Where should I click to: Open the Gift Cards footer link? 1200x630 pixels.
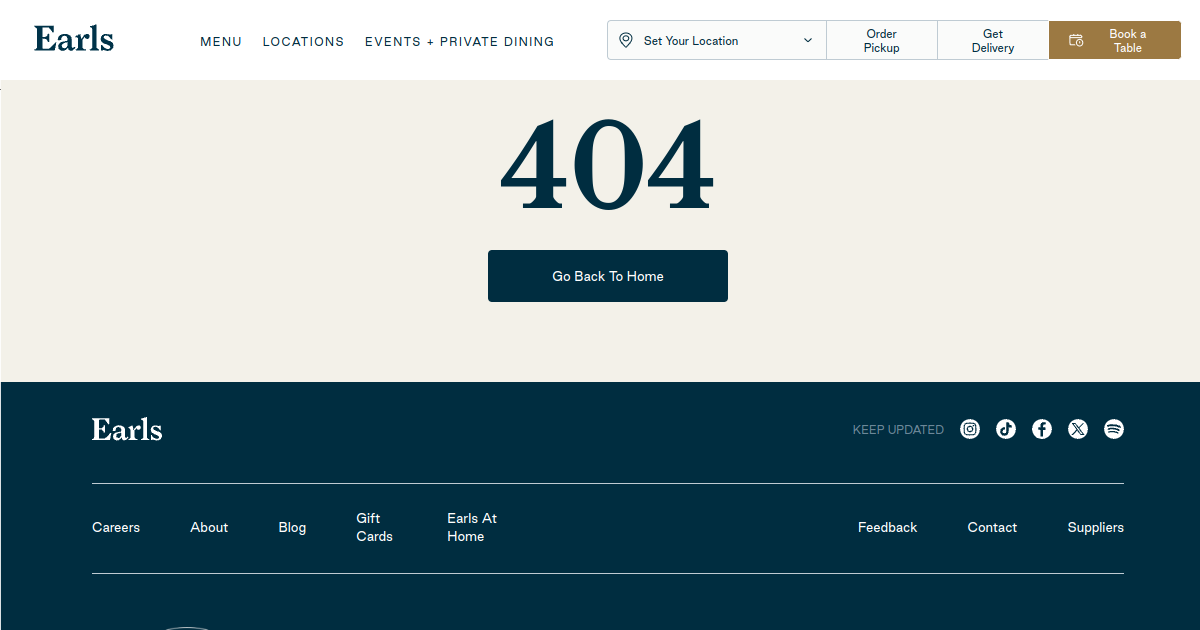375,527
